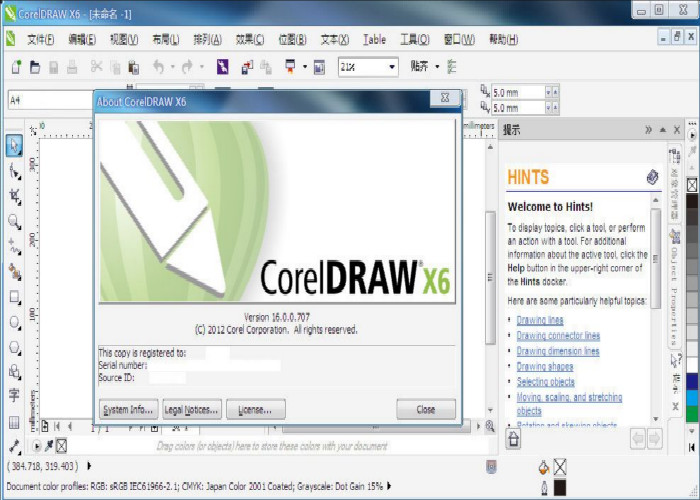Click the Cut toolbar icon
This screenshot has width=700, height=500.
pos(96,67)
